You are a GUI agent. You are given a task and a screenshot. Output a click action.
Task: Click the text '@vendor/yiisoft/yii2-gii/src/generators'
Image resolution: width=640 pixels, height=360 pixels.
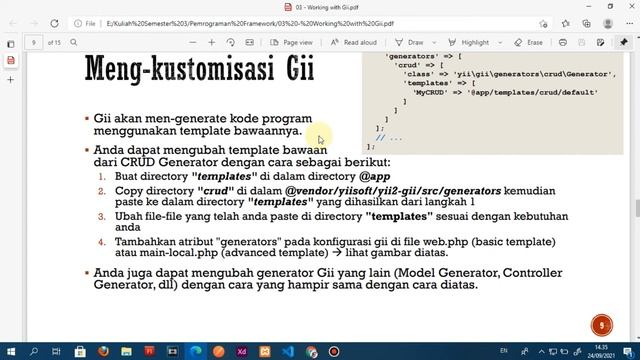tap(393, 191)
